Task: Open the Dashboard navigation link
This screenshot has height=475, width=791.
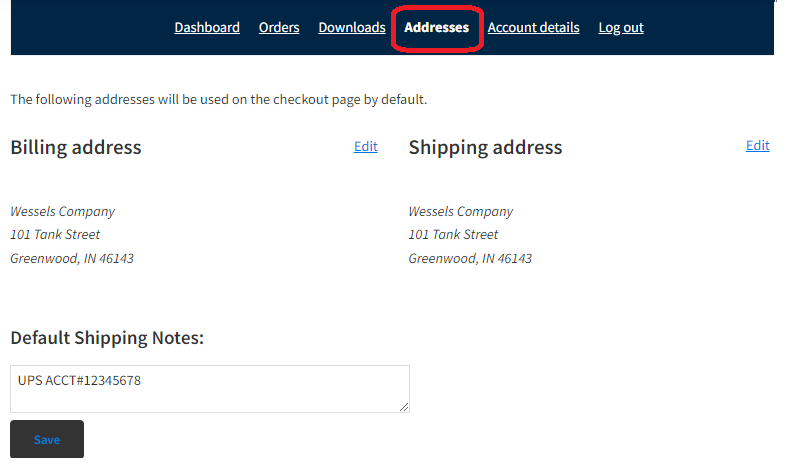Action: 207,27
